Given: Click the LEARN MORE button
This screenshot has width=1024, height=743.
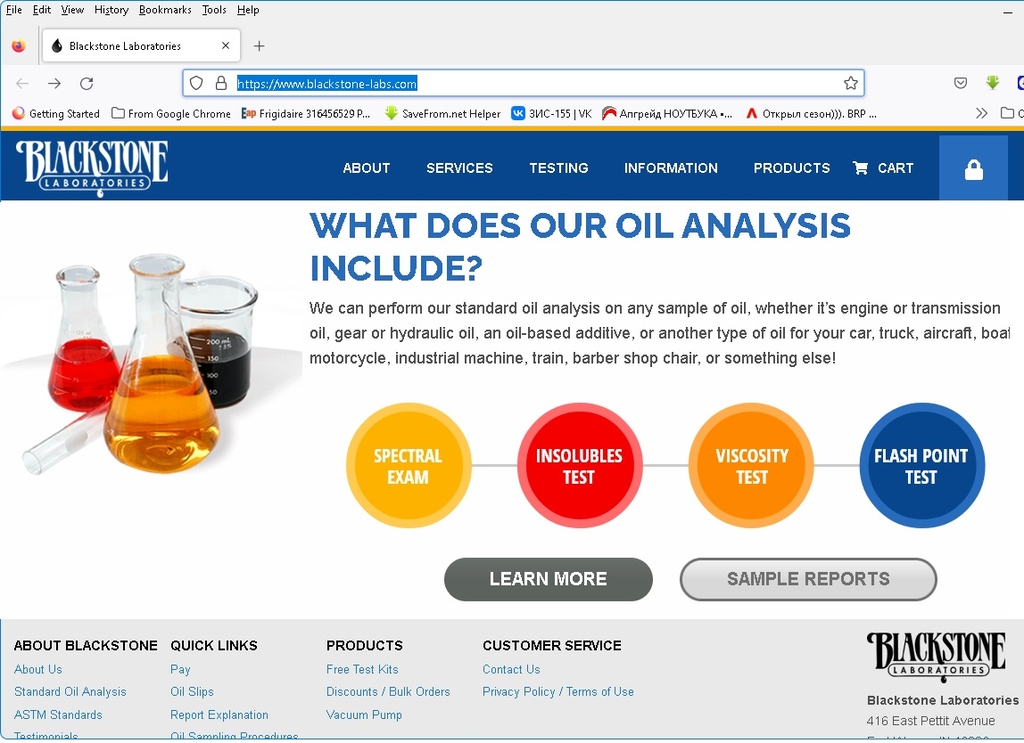Looking at the screenshot, I should 549,579.
